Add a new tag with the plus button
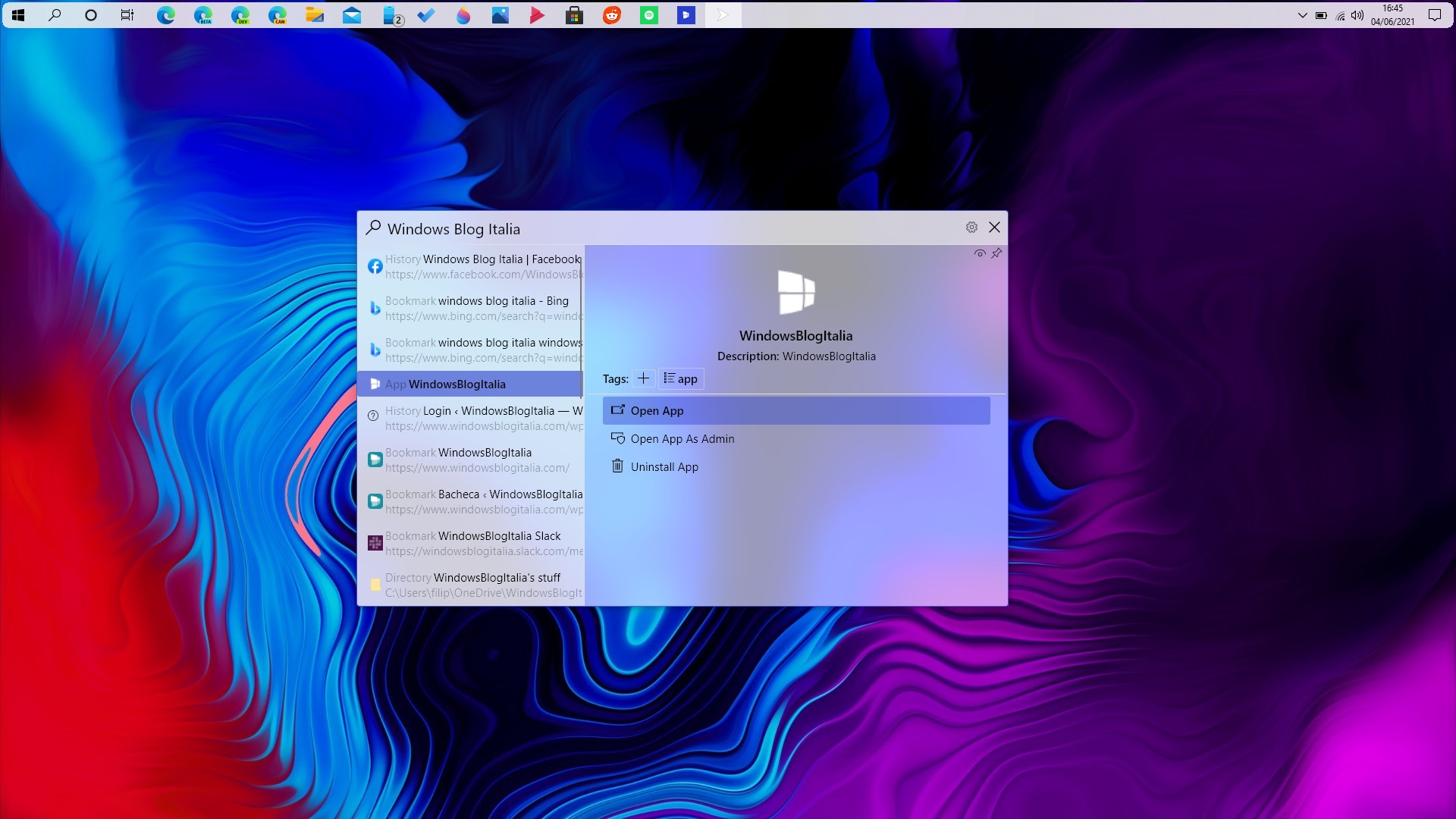Image resolution: width=1456 pixels, height=819 pixels. pos(643,378)
